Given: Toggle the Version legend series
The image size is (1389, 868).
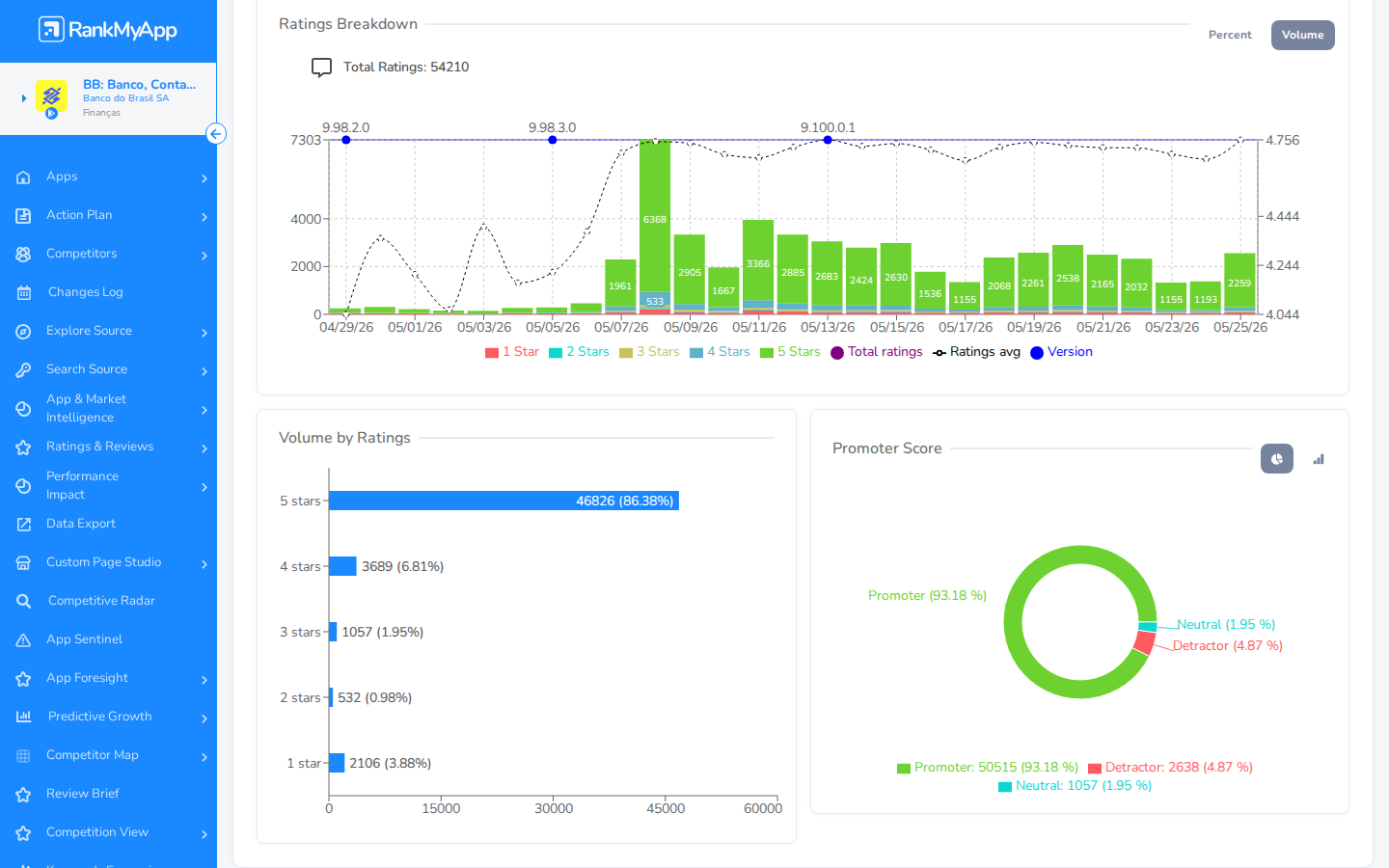Looking at the screenshot, I should click(1061, 352).
